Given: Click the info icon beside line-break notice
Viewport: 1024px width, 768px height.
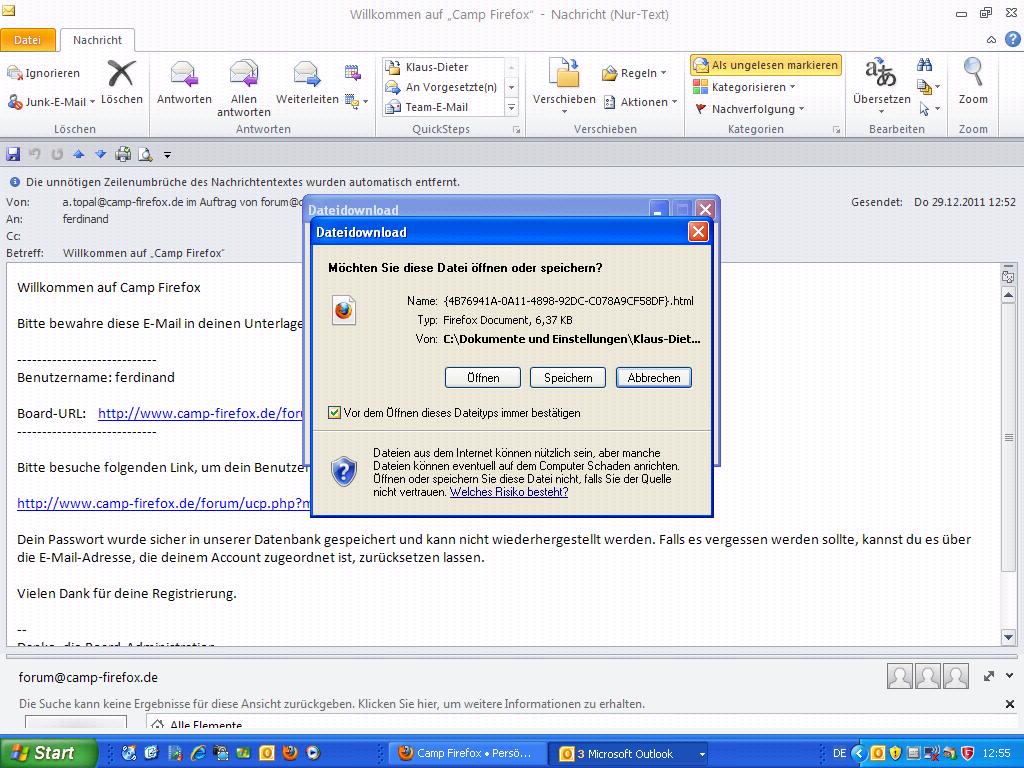Looking at the screenshot, I should coord(14,182).
